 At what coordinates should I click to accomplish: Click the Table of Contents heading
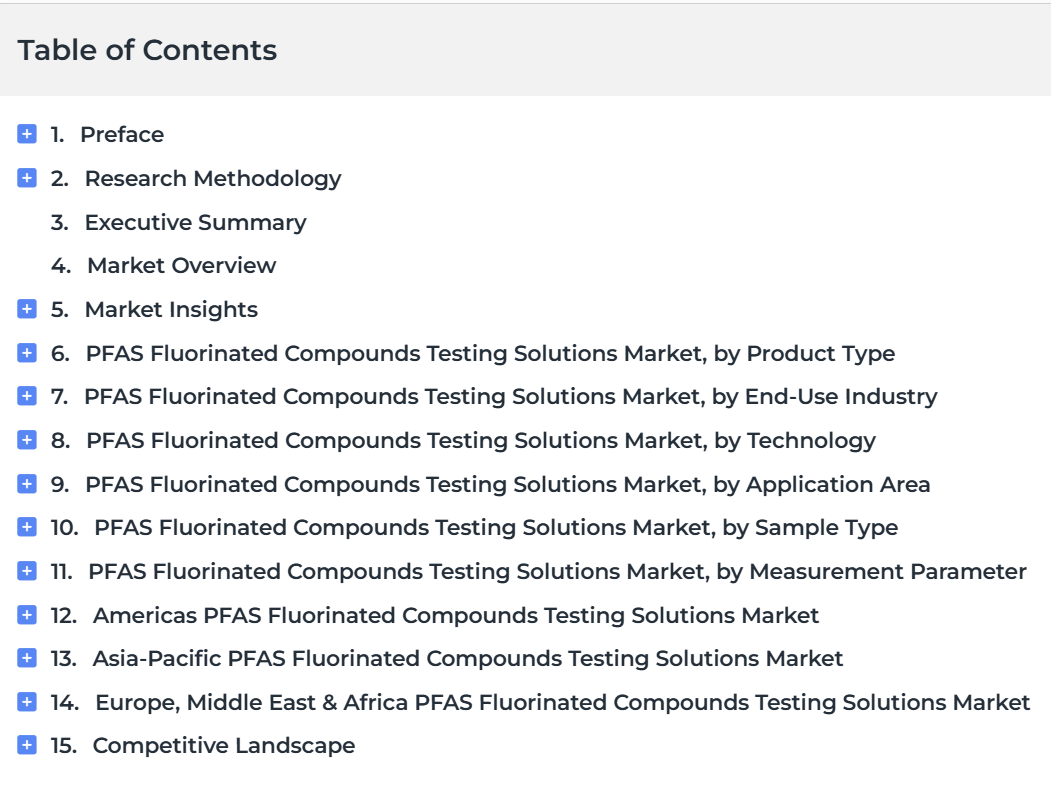pos(147,50)
